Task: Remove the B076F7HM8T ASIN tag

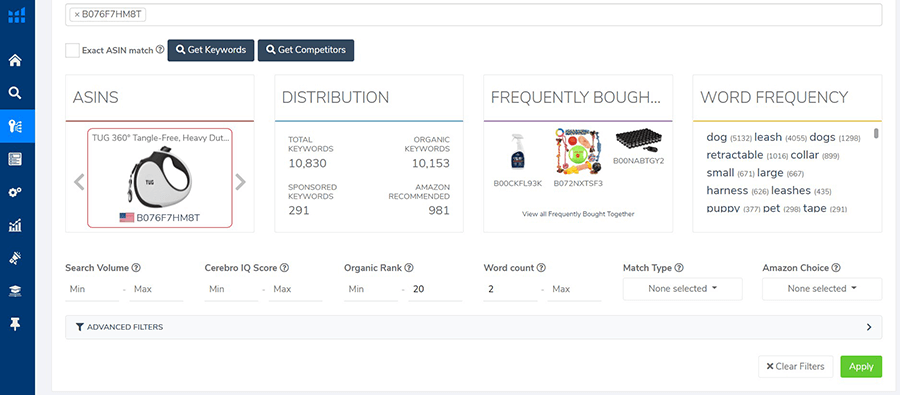Action: coord(77,14)
